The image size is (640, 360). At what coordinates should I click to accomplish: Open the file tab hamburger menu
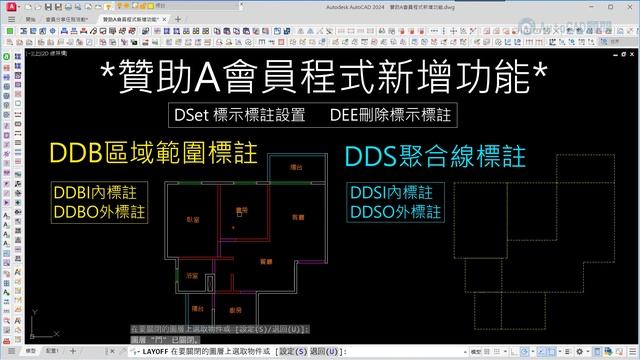pyautogui.click(x=11, y=19)
